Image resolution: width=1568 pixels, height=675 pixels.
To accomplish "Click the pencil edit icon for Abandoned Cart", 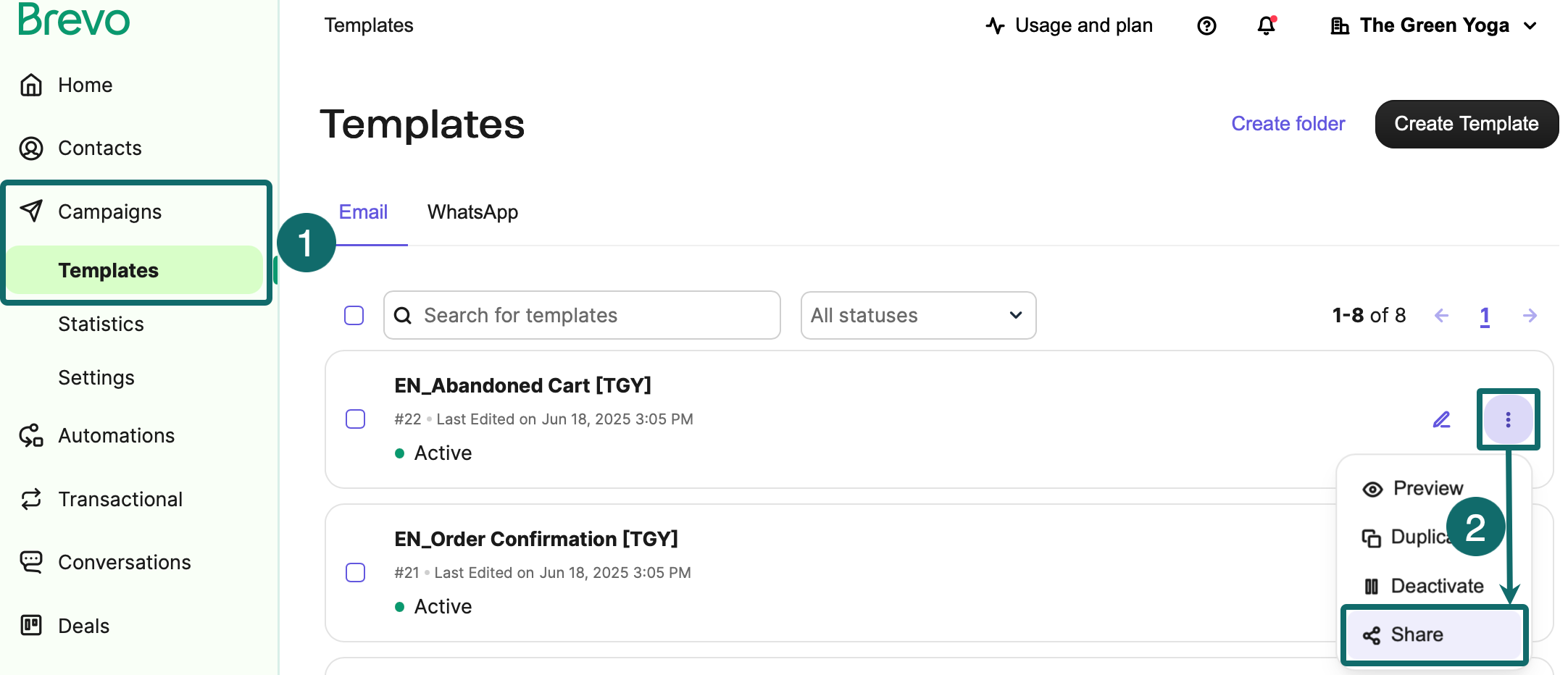I will 1441,419.
